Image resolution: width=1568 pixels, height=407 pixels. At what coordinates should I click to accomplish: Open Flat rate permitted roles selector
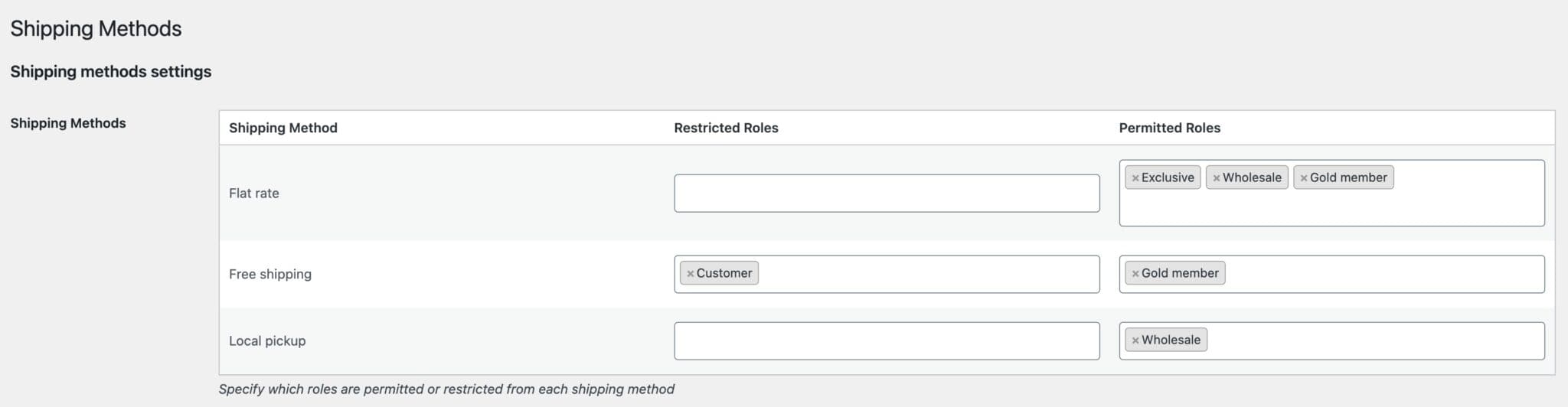click(x=1331, y=193)
